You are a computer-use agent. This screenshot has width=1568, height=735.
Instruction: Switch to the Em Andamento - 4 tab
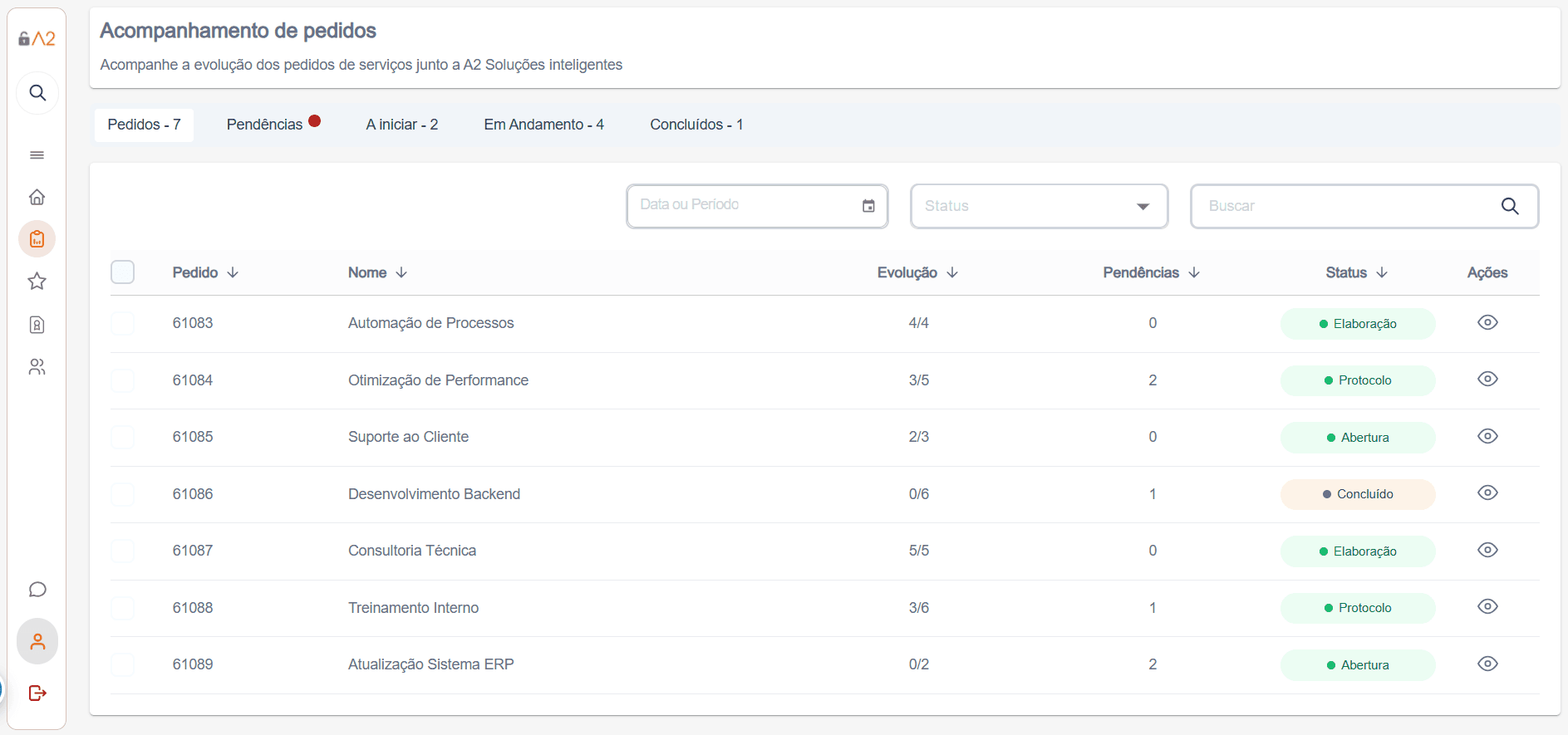coord(543,125)
